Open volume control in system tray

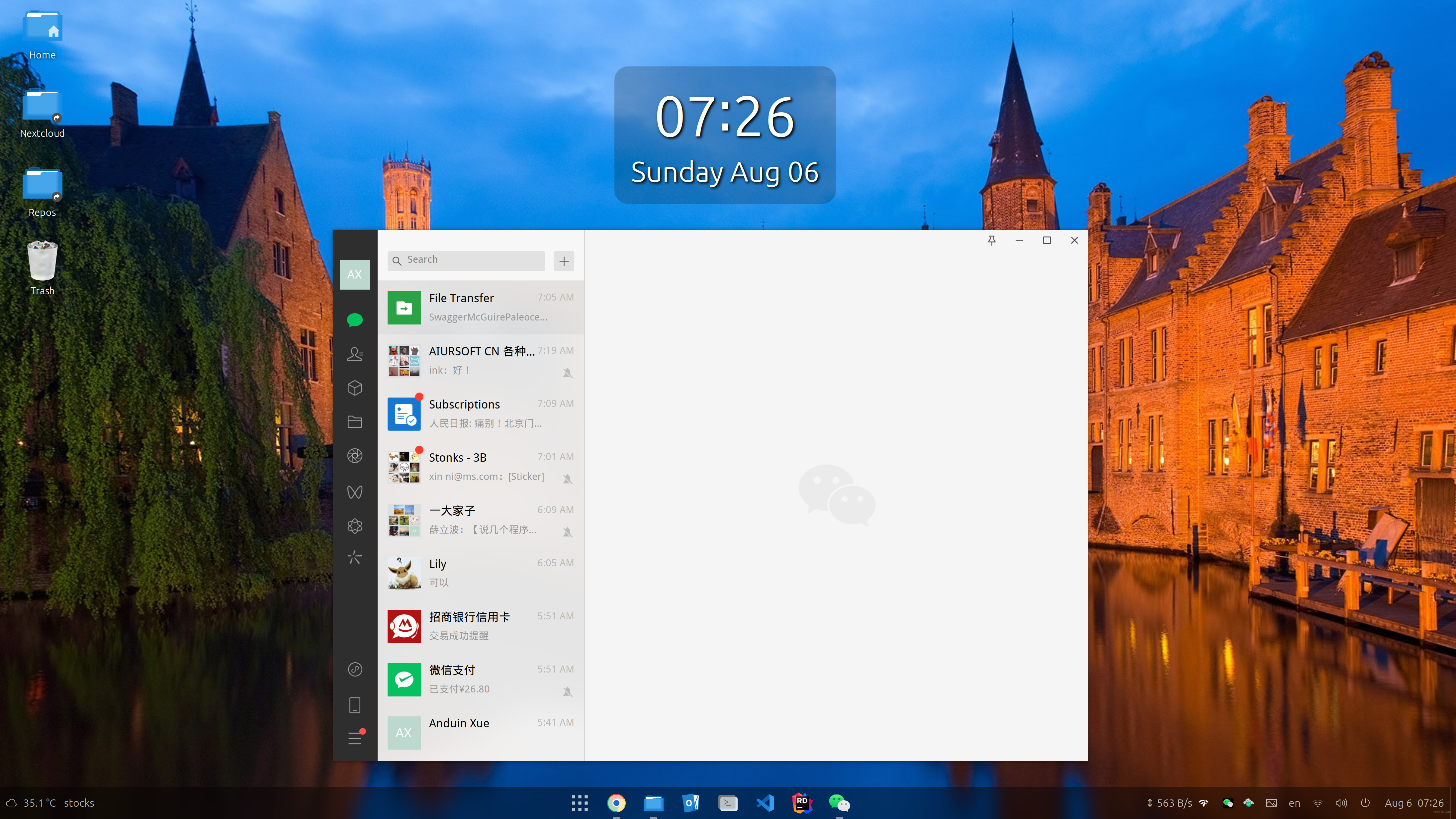pyautogui.click(x=1341, y=803)
